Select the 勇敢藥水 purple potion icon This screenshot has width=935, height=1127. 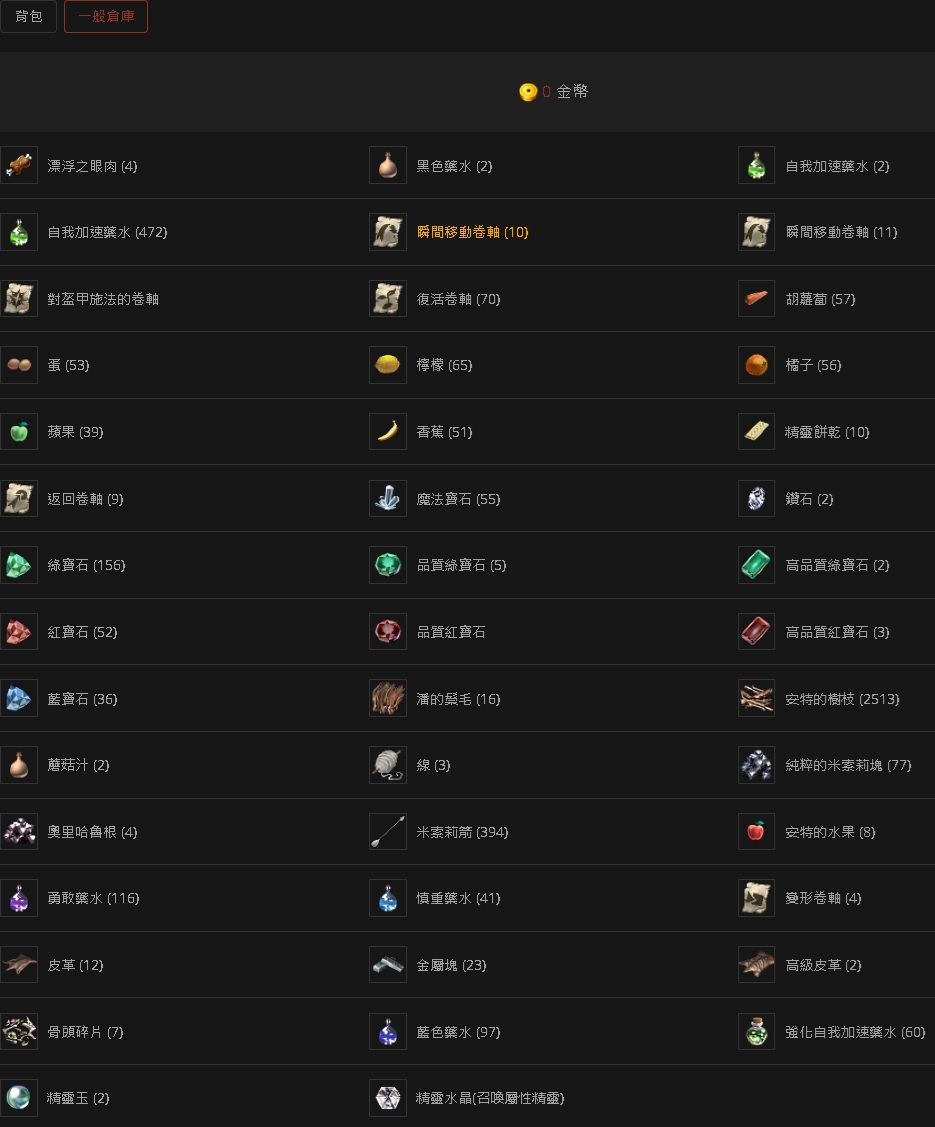click(19, 898)
